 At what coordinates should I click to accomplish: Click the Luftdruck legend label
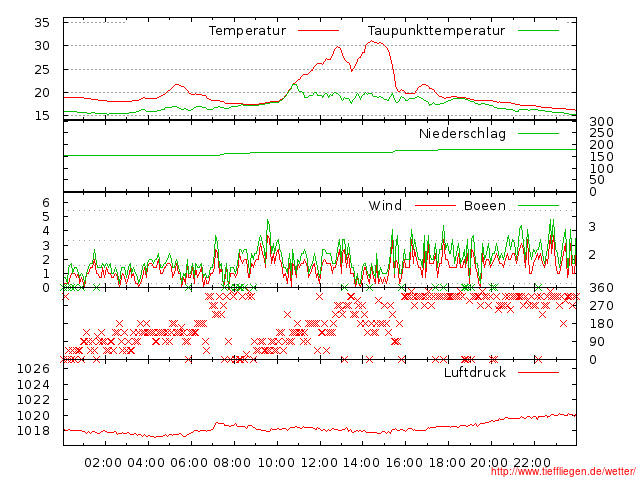(x=475, y=372)
